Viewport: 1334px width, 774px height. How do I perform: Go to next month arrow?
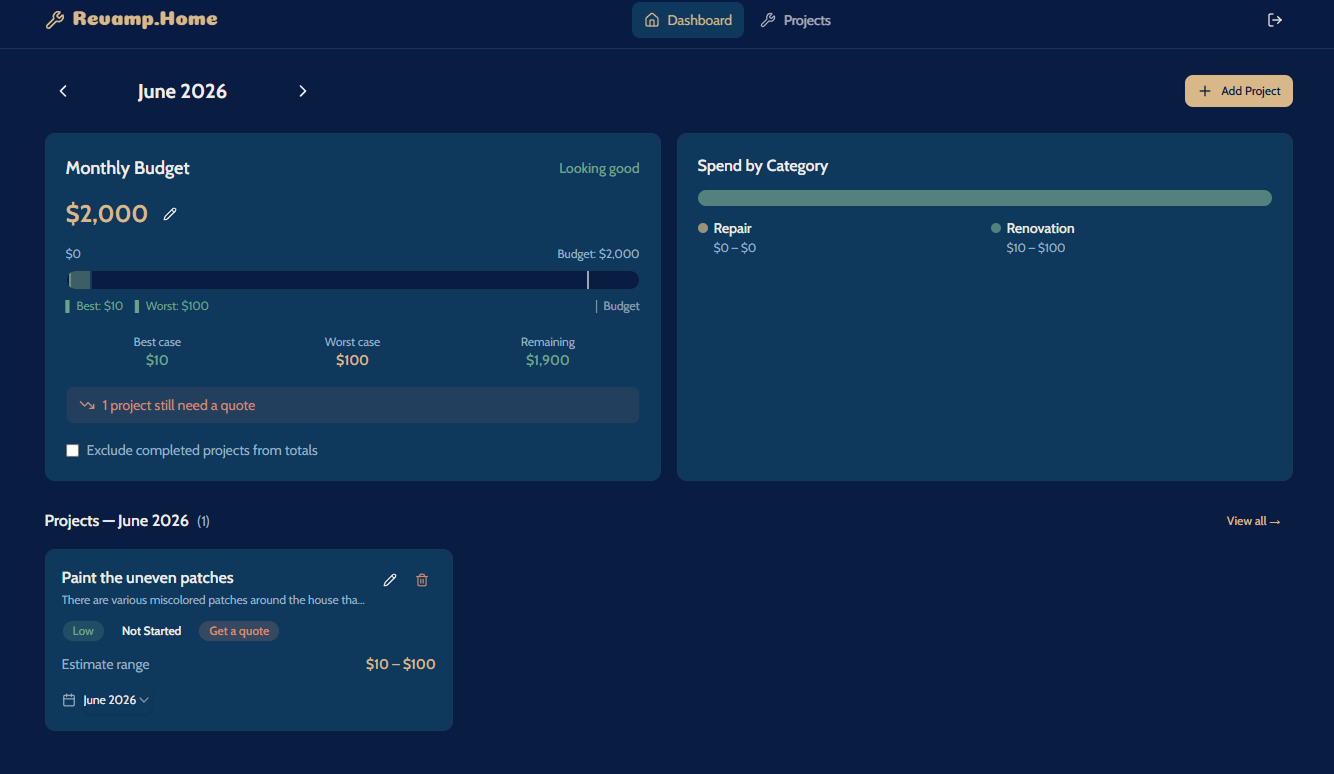pyautogui.click(x=303, y=91)
